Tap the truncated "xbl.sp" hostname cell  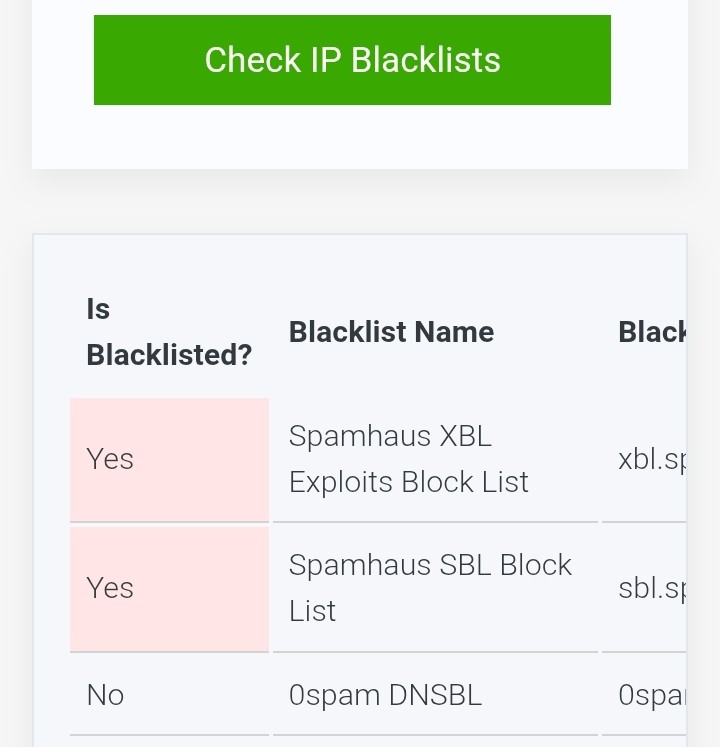tap(652, 459)
